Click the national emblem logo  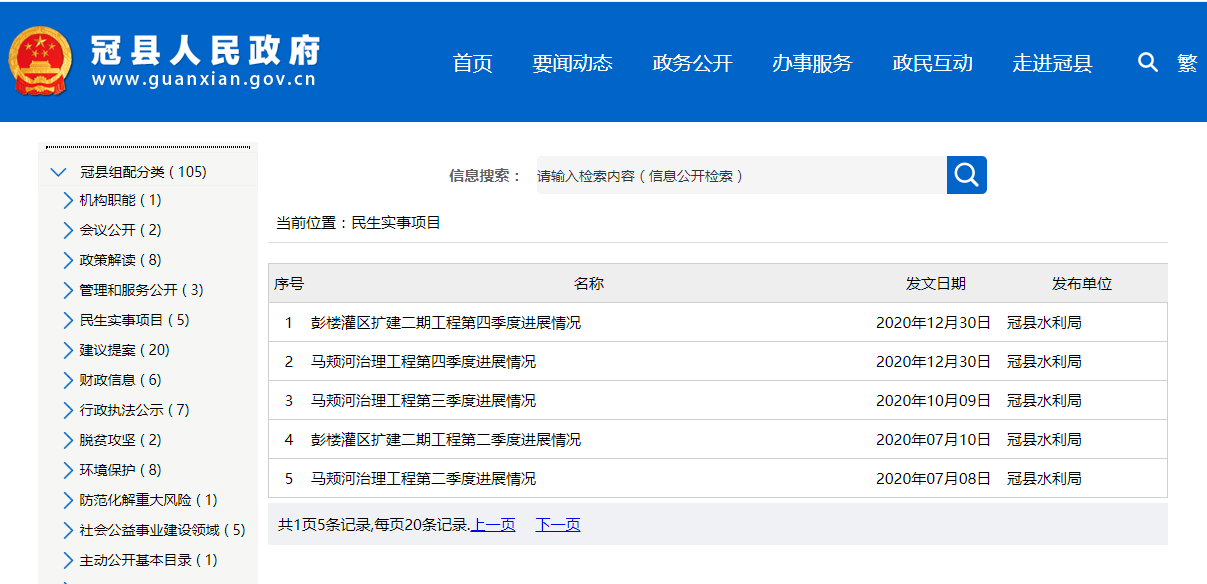41,61
